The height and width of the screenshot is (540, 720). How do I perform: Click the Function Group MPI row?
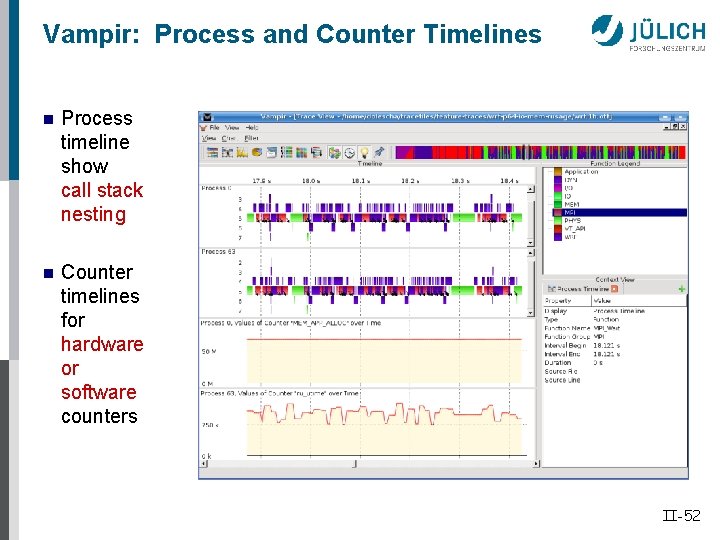[x=614, y=337]
